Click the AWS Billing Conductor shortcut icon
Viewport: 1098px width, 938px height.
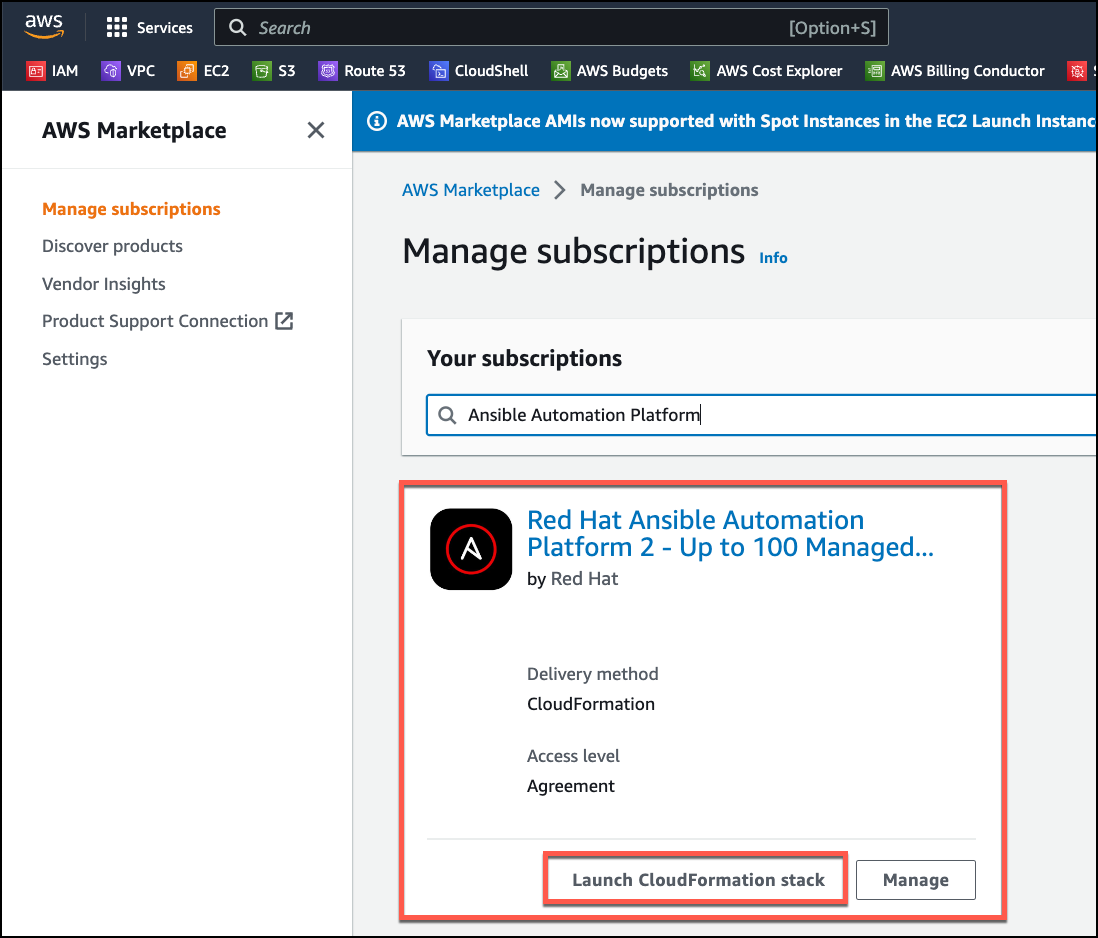point(875,71)
